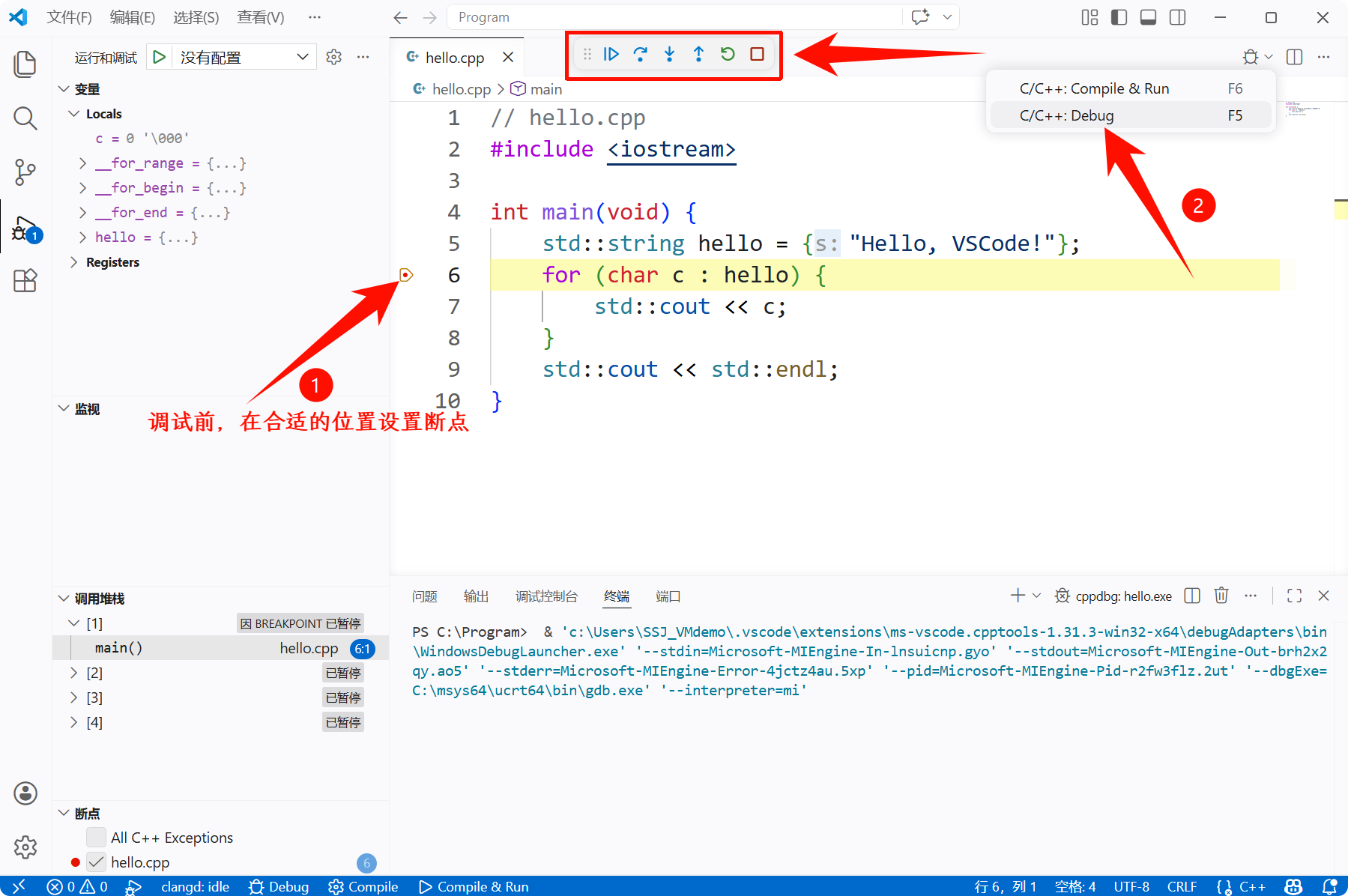The width and height of the screenshot is (1348, 896).
Task: Open the debug configuration dropdown
Action: [244, 57]
